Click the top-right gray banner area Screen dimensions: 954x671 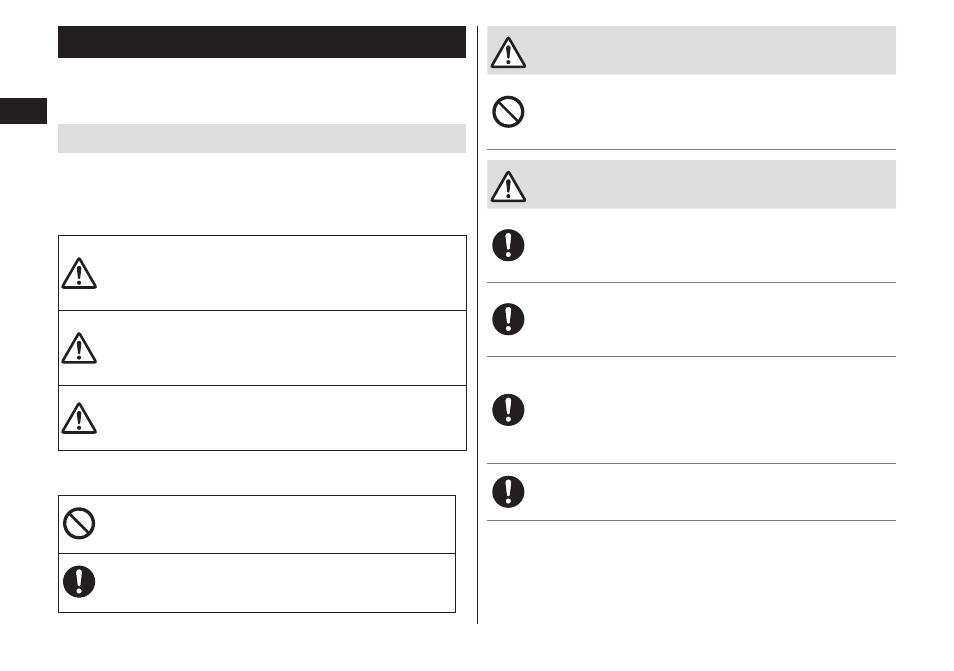(x=691, y=50)
